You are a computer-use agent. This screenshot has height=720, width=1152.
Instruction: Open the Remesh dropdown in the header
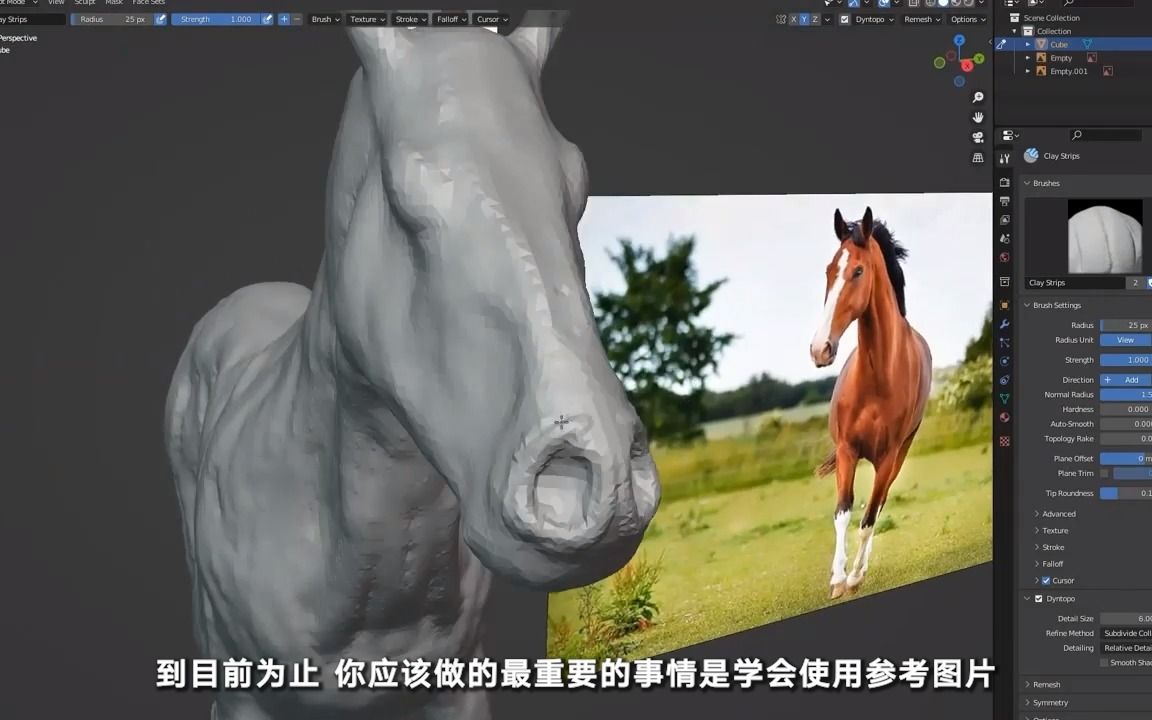click(x=920, y=18)
